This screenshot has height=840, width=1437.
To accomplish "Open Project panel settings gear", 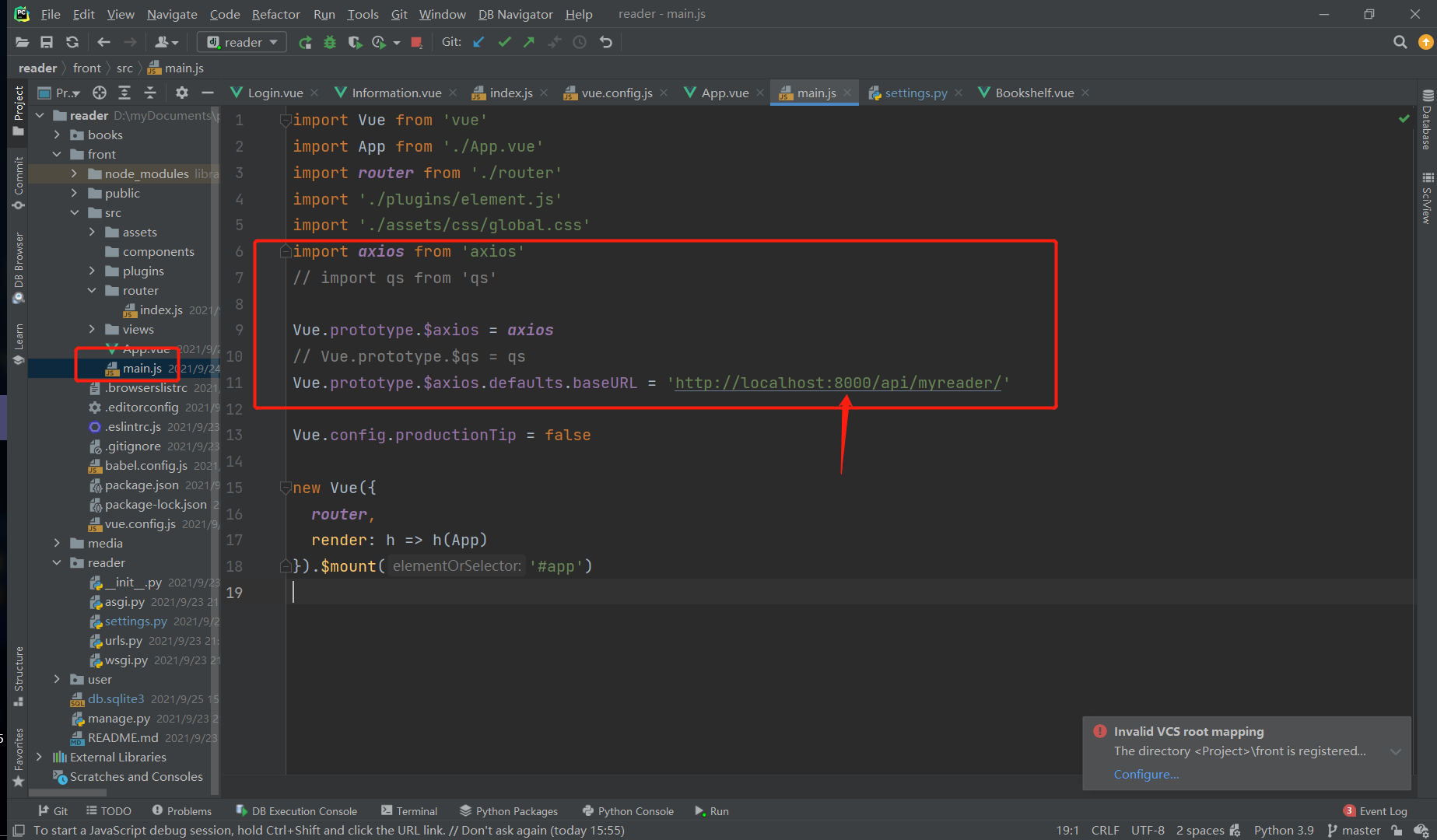I will (x=182, y=93).
